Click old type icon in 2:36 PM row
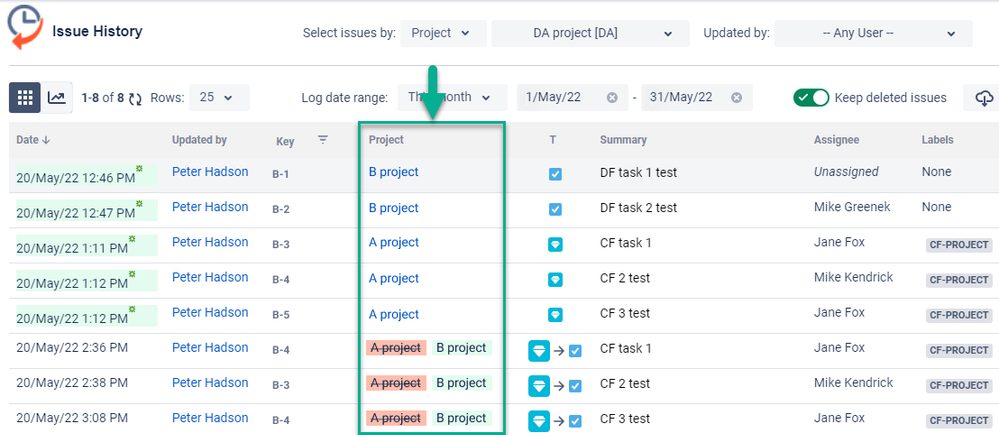Screen dimensions: 999x435 (539, 350)
